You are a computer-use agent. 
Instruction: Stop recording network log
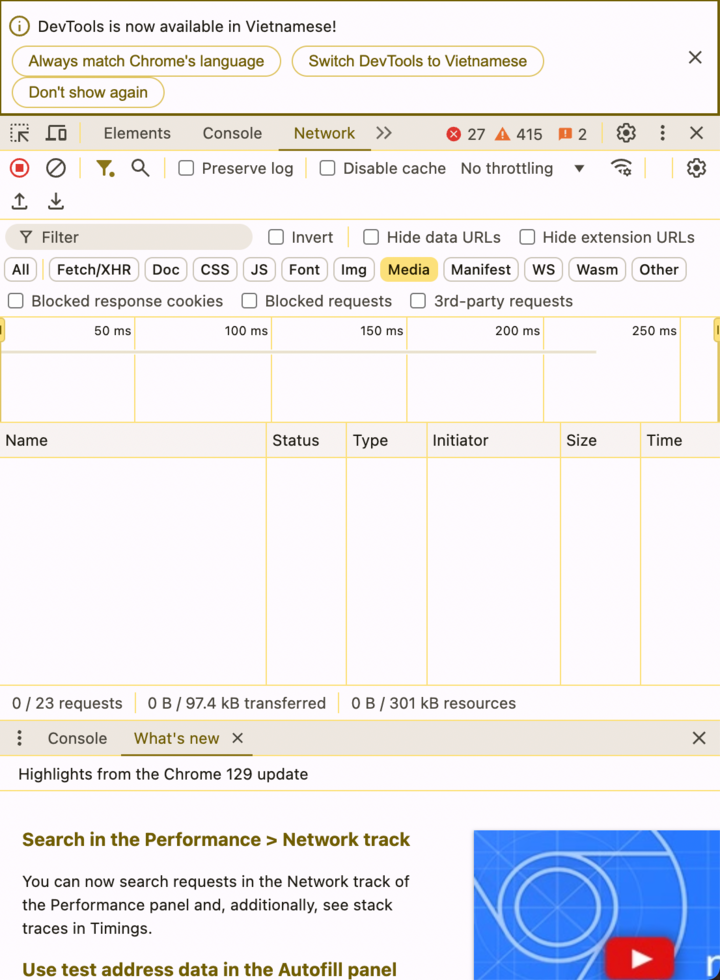click(x=19, y=168)
